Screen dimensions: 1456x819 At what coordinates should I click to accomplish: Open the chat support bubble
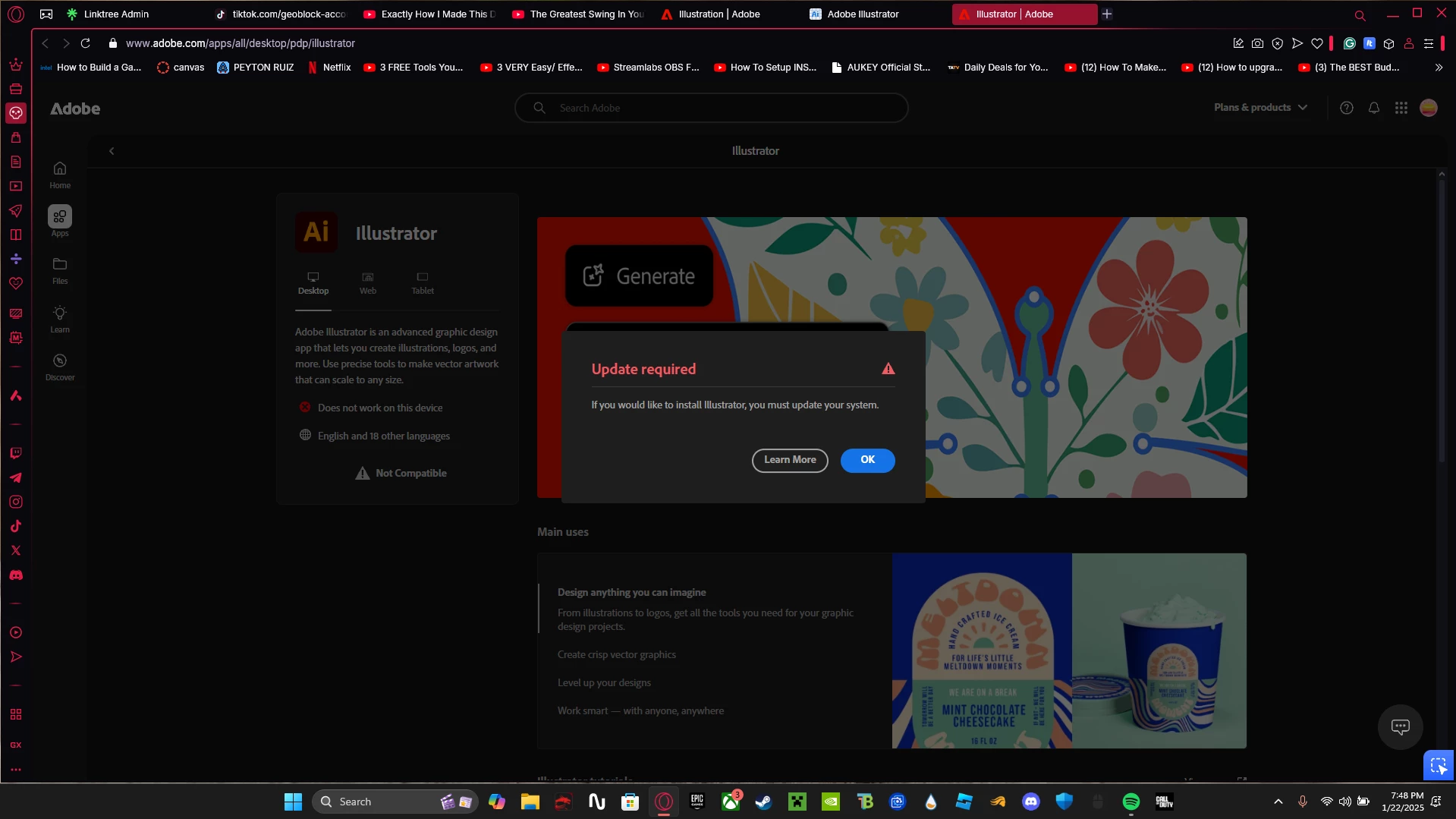point(1401,726)
